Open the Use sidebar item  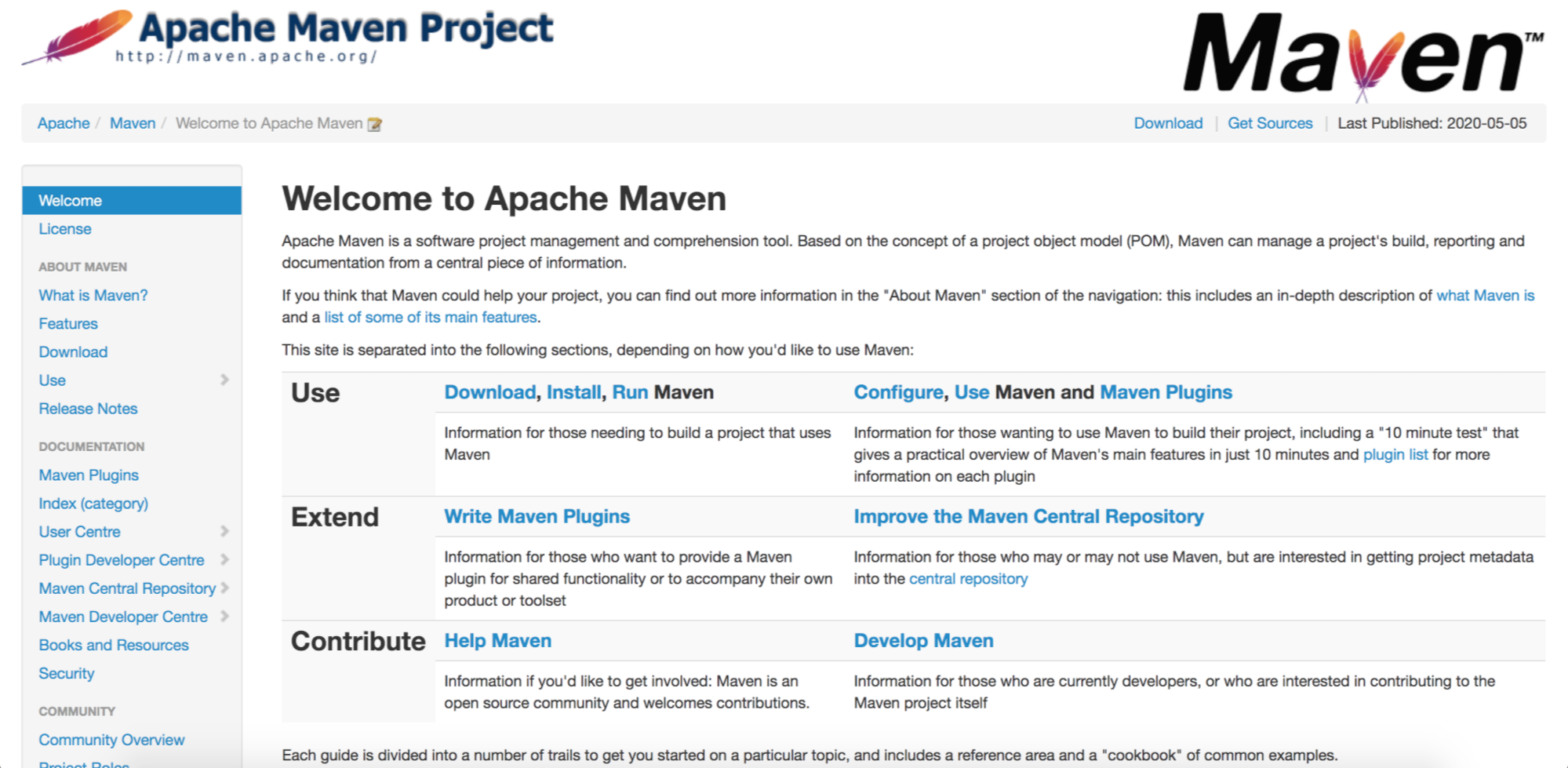point(53,380)
